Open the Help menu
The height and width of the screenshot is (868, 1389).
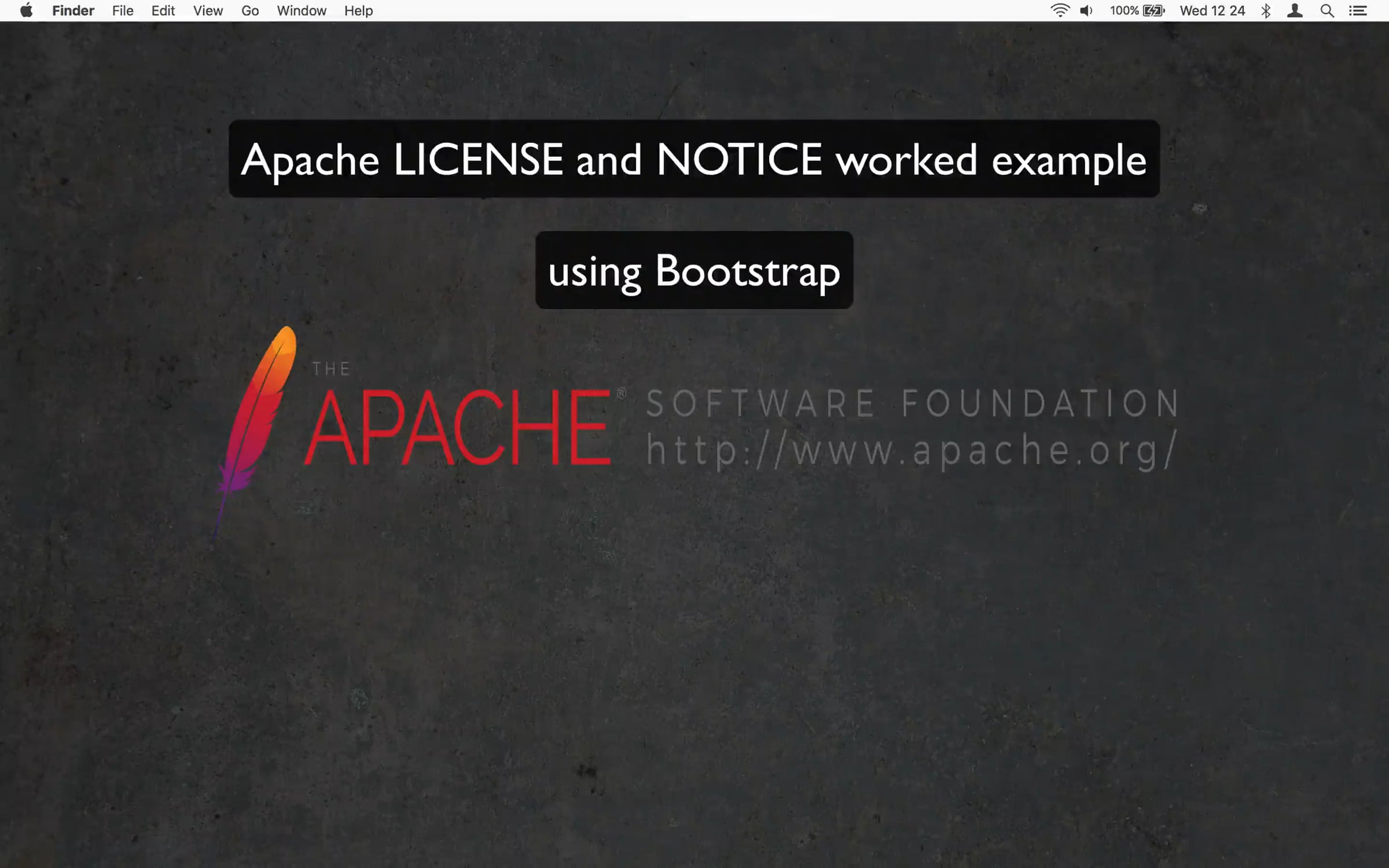[358, 10]
